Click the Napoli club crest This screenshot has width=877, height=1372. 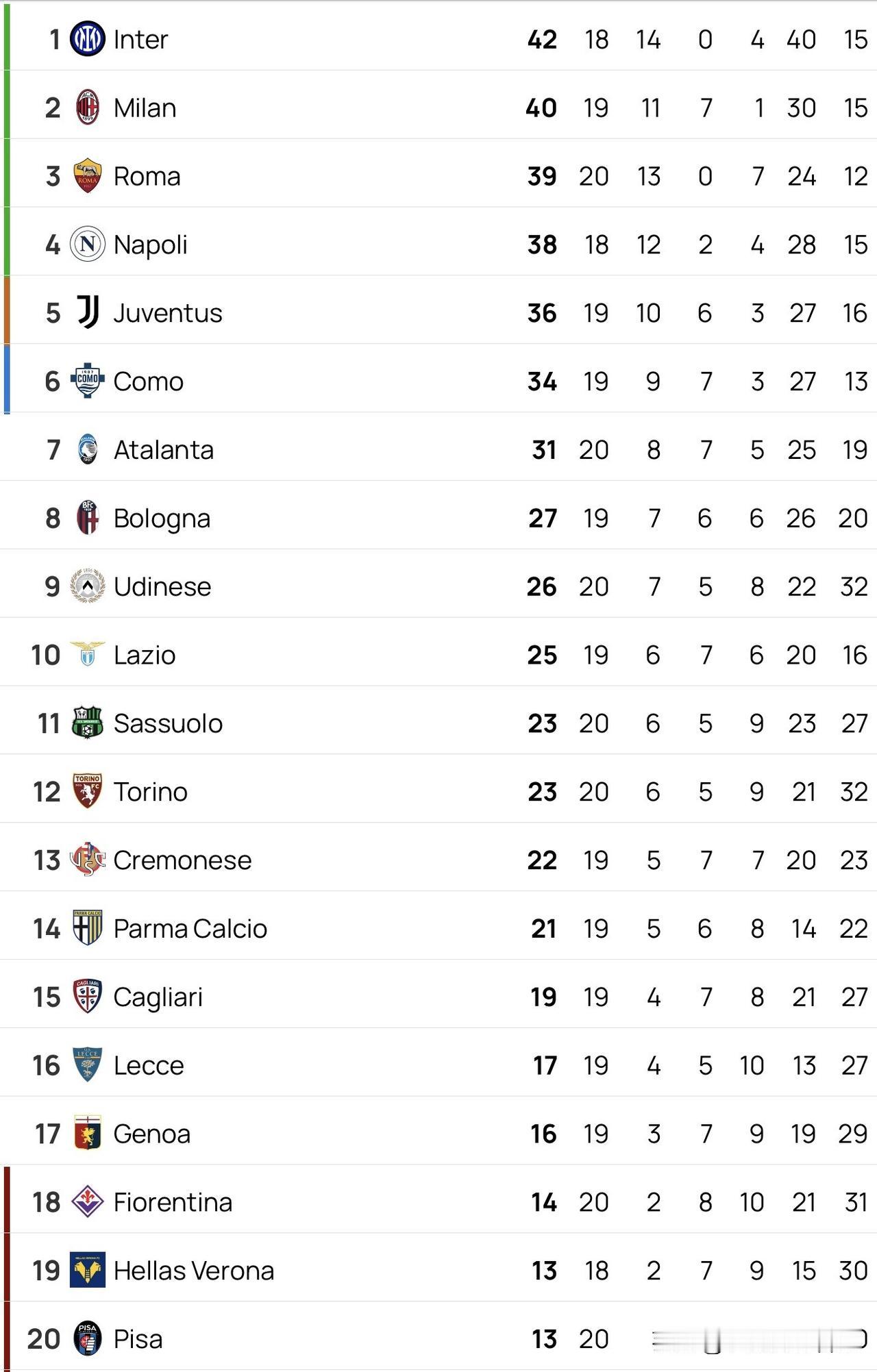[88, 245]
